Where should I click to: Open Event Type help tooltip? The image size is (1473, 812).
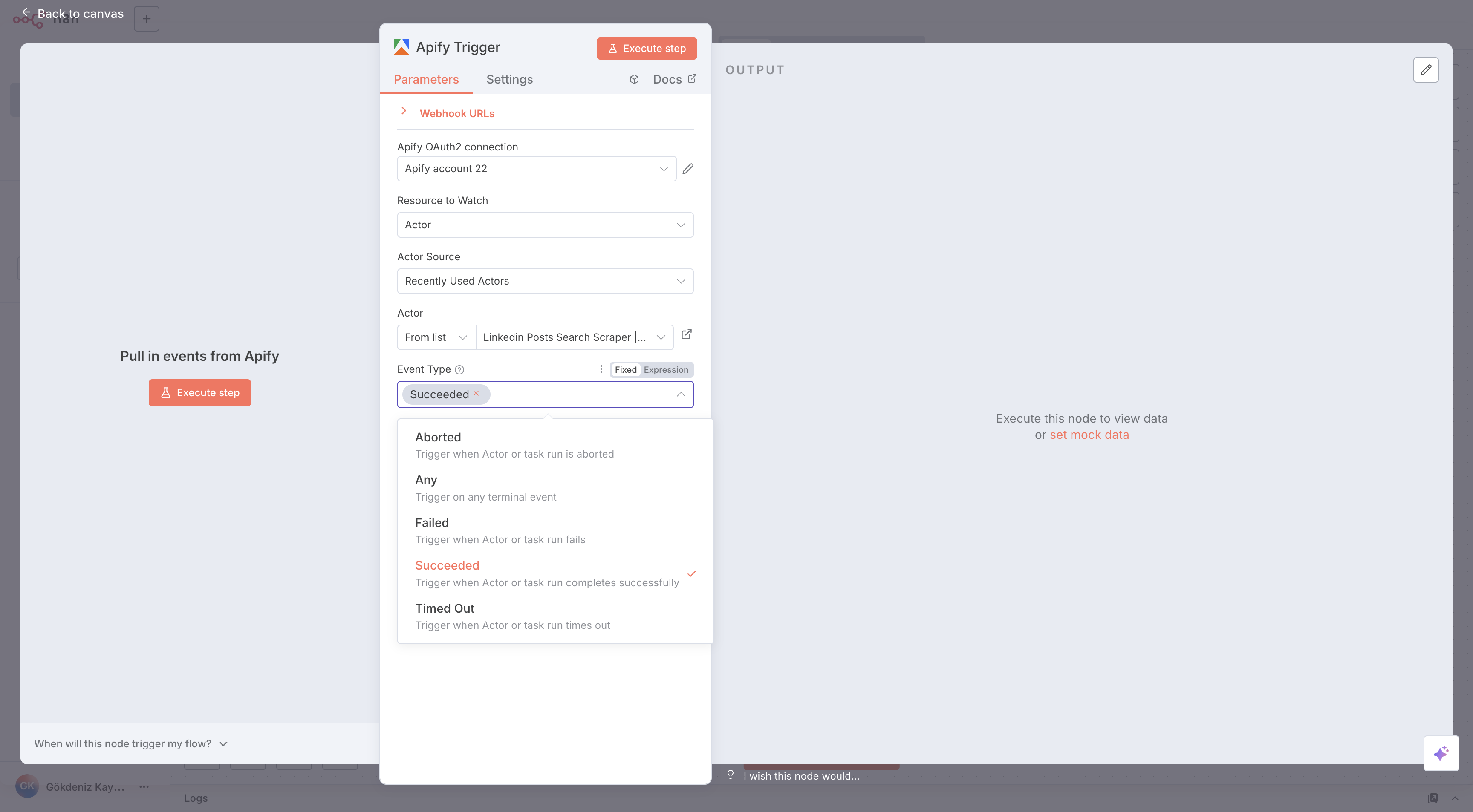460,370
